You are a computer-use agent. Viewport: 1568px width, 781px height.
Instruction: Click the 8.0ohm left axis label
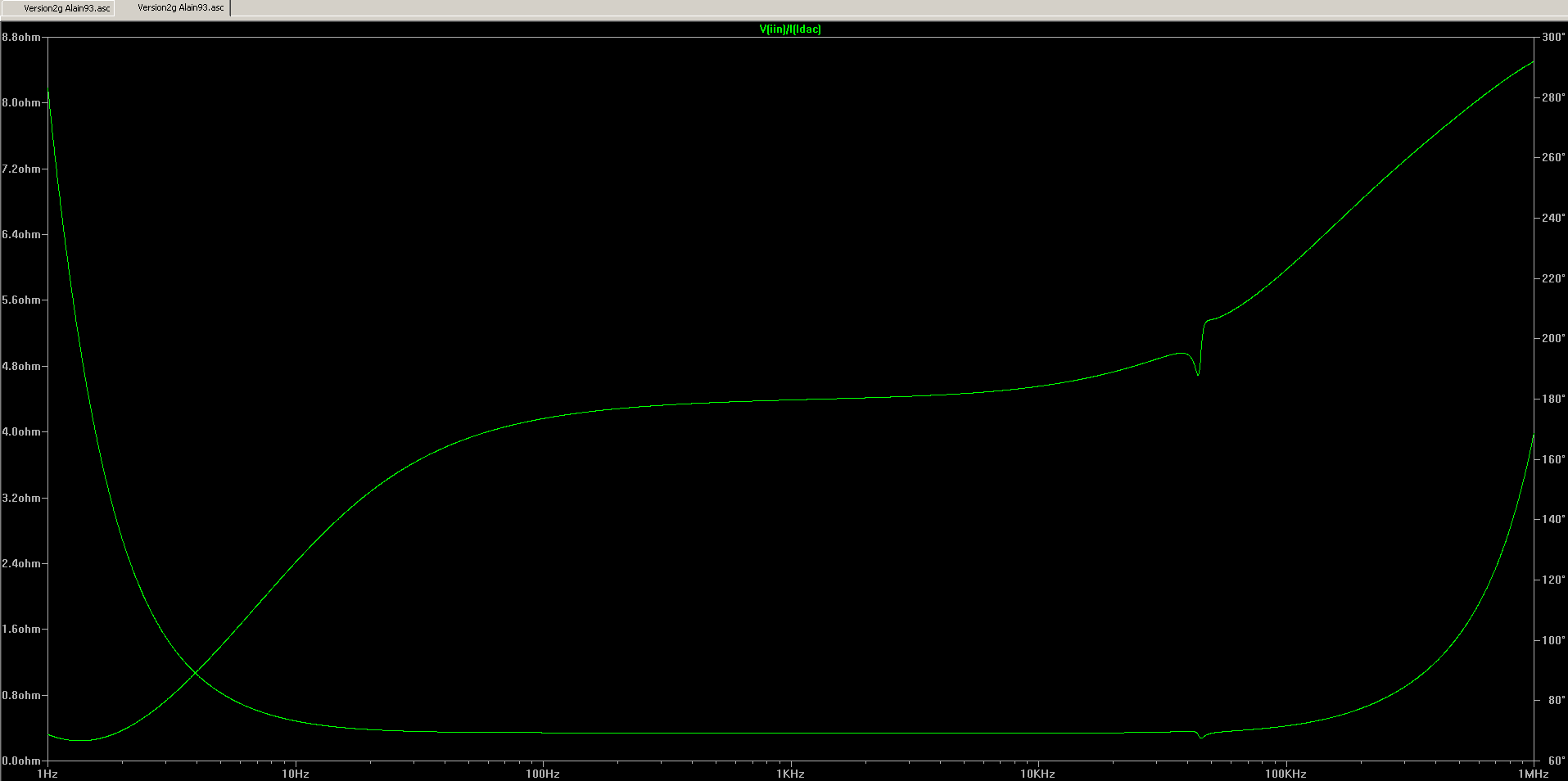tap(20, 103)
